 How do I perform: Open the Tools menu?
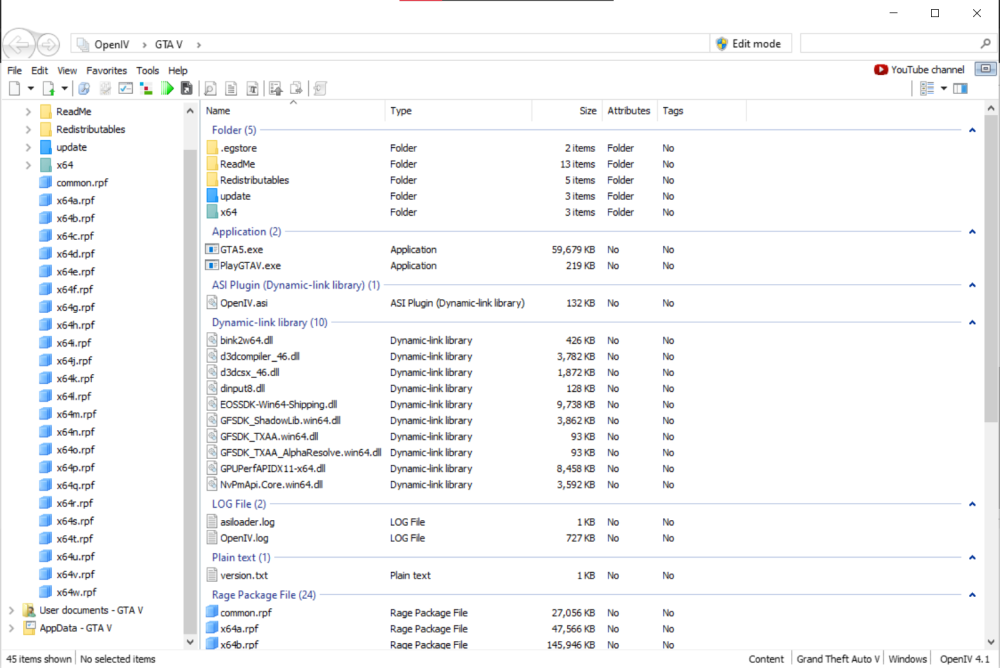[147, 70]
